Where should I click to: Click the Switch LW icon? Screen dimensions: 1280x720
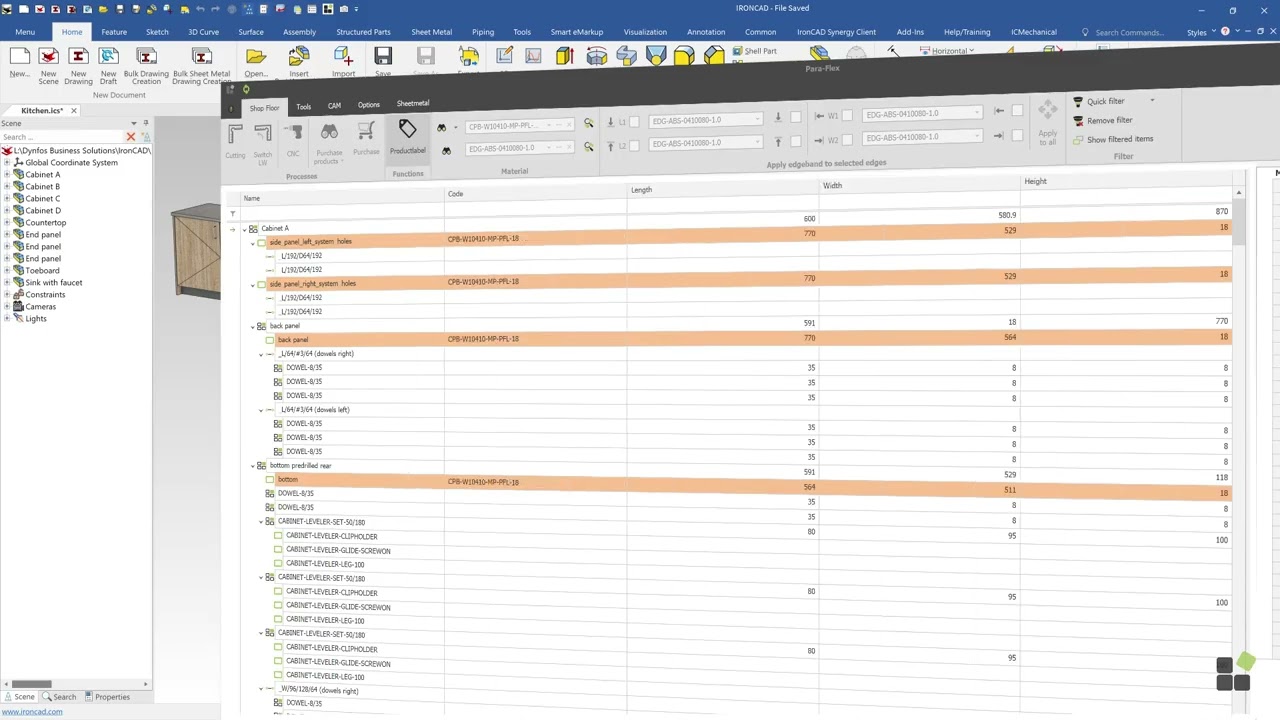pos(262,133)
